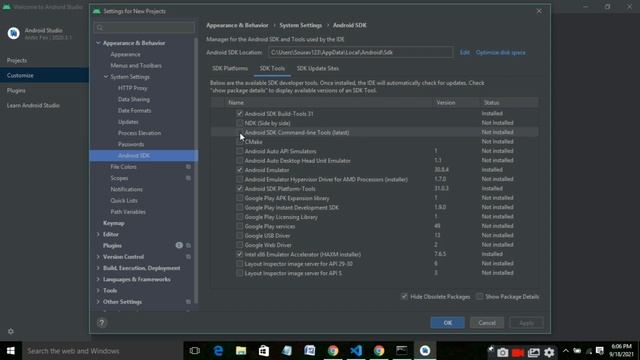Uncheck Intel x86 Emulator Accelerator (HAXM installer)
Image resolution: width=640 pixels, height=360 pixels.
(x=240, y=254)
